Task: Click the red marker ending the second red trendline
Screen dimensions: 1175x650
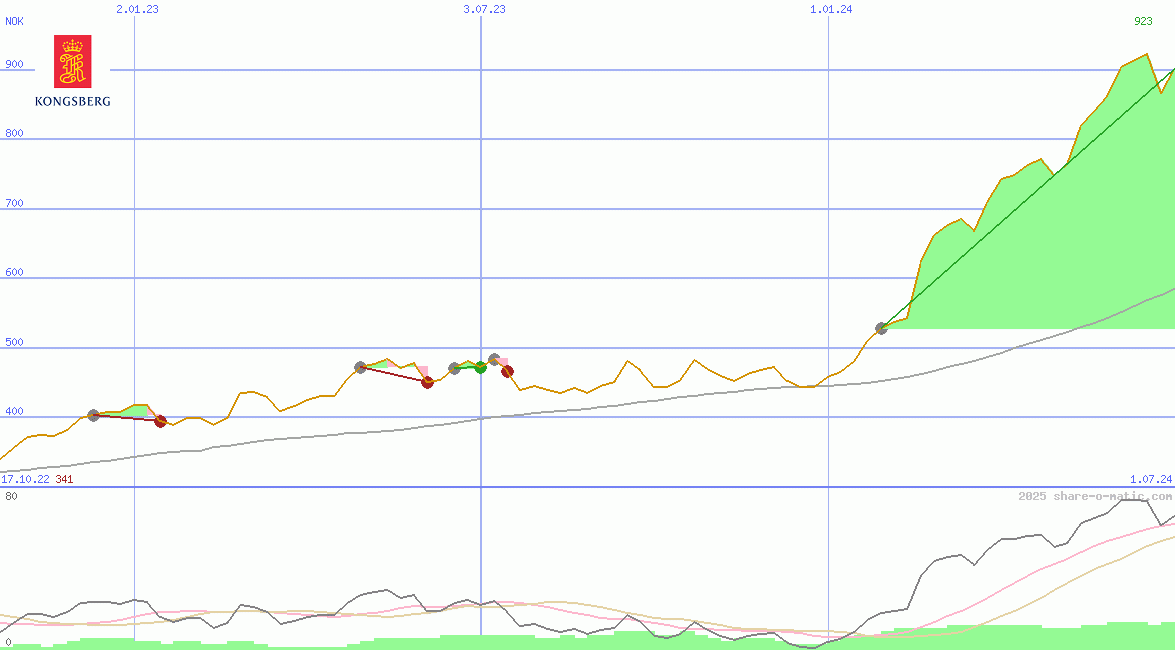Action: [428, 381]
